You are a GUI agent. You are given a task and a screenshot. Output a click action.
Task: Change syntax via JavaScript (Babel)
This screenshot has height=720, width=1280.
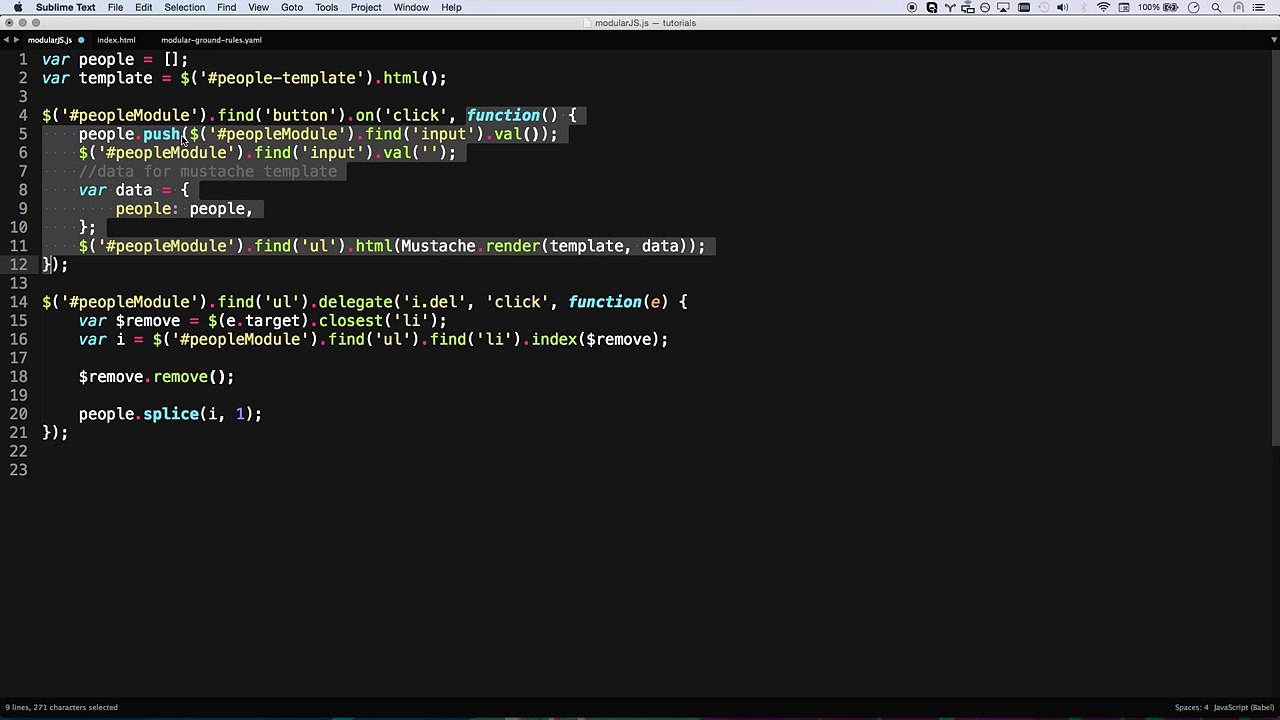pos(1244,707)
